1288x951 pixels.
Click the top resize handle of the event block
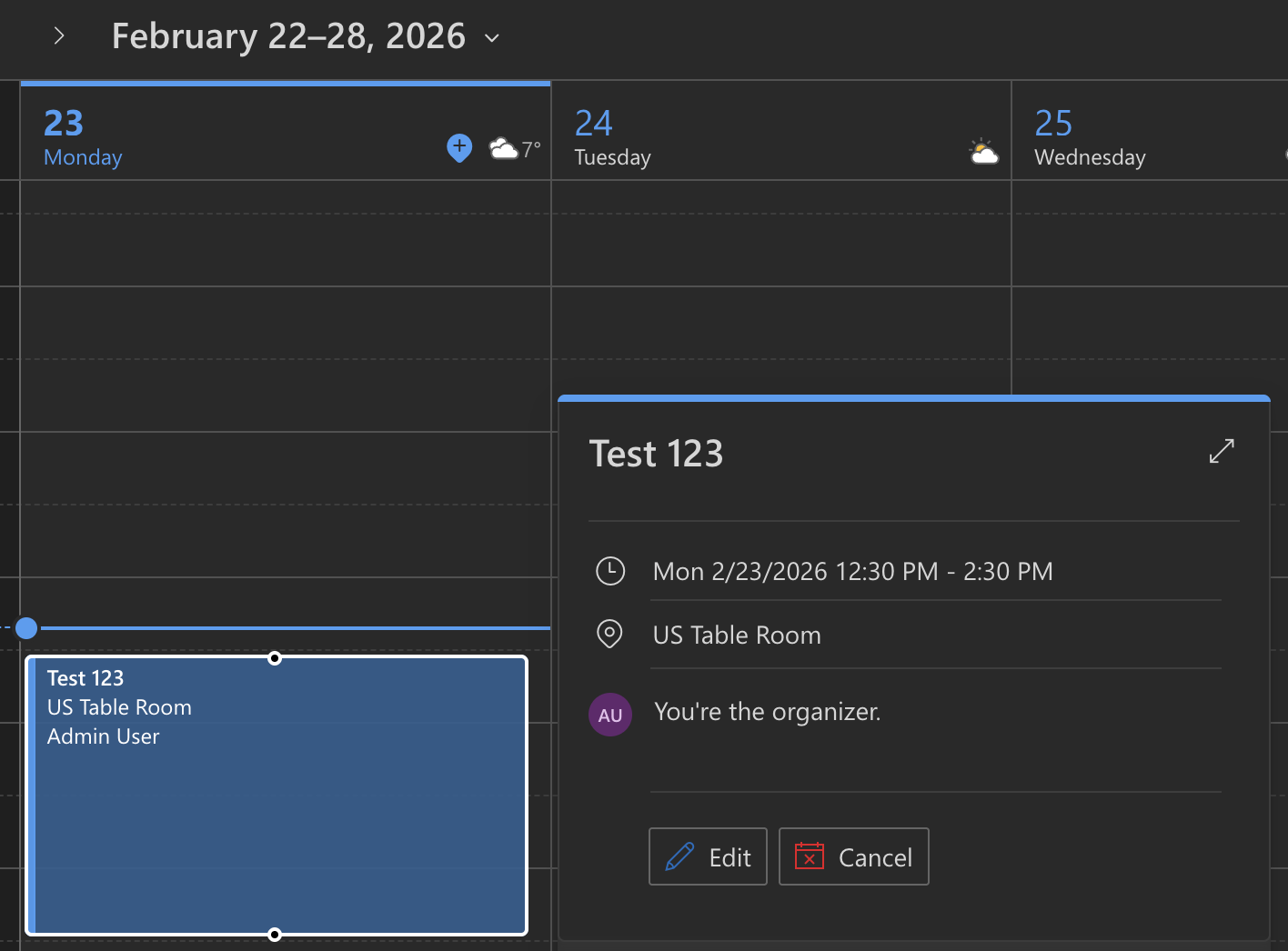pos(275,658)
